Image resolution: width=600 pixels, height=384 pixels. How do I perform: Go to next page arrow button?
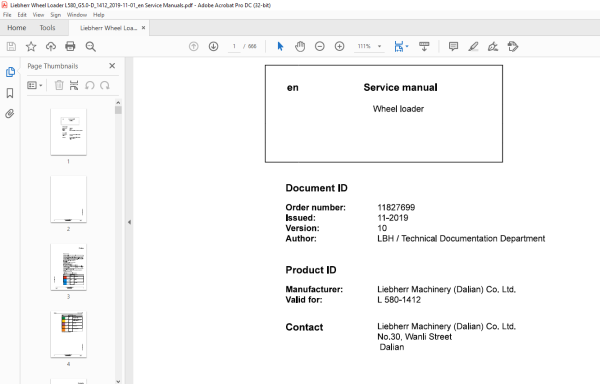pos(214,47)
